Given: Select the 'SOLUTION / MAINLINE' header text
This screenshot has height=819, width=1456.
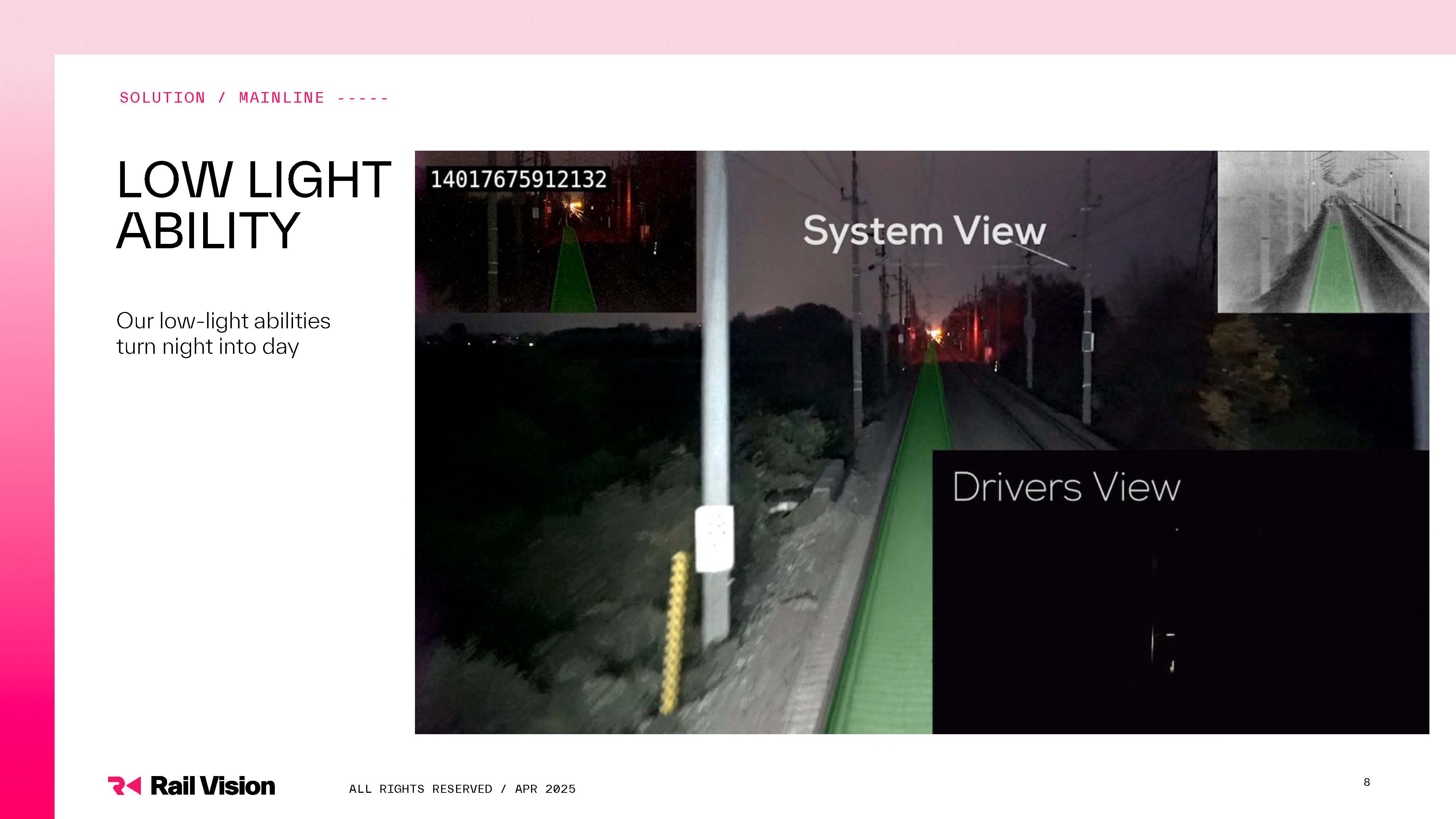Looking at the screenshot, I should coord(222,98).
